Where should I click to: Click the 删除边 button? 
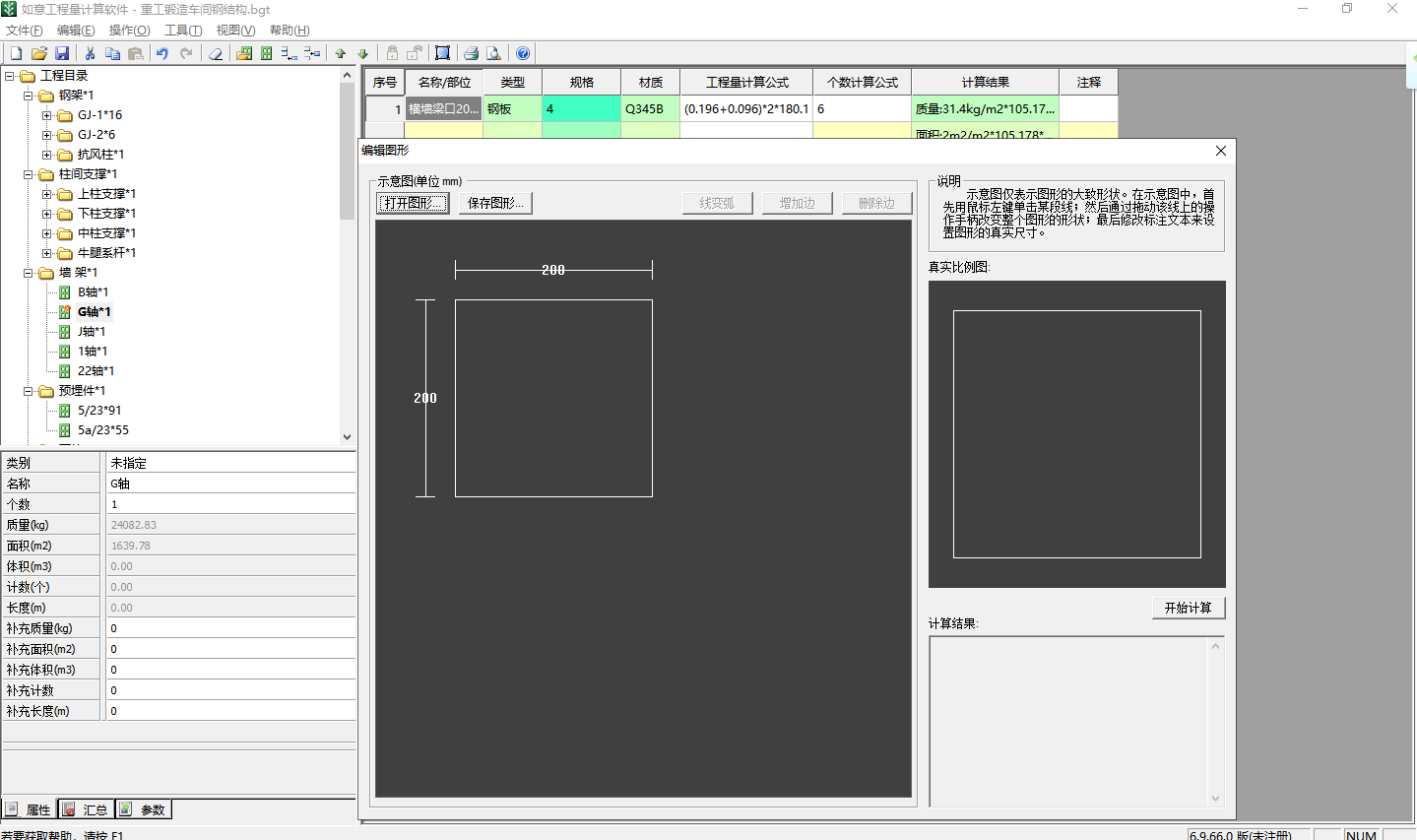(876, 203)
